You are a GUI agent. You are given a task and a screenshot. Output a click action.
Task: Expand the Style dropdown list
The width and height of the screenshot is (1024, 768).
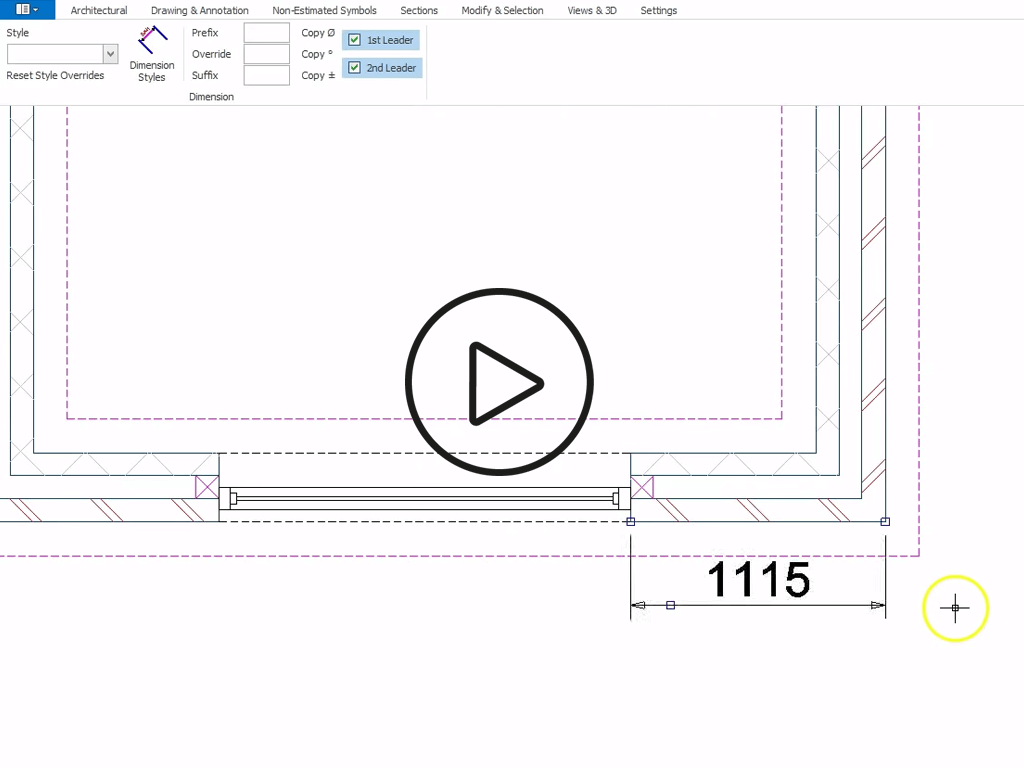(x=110, y=54)
